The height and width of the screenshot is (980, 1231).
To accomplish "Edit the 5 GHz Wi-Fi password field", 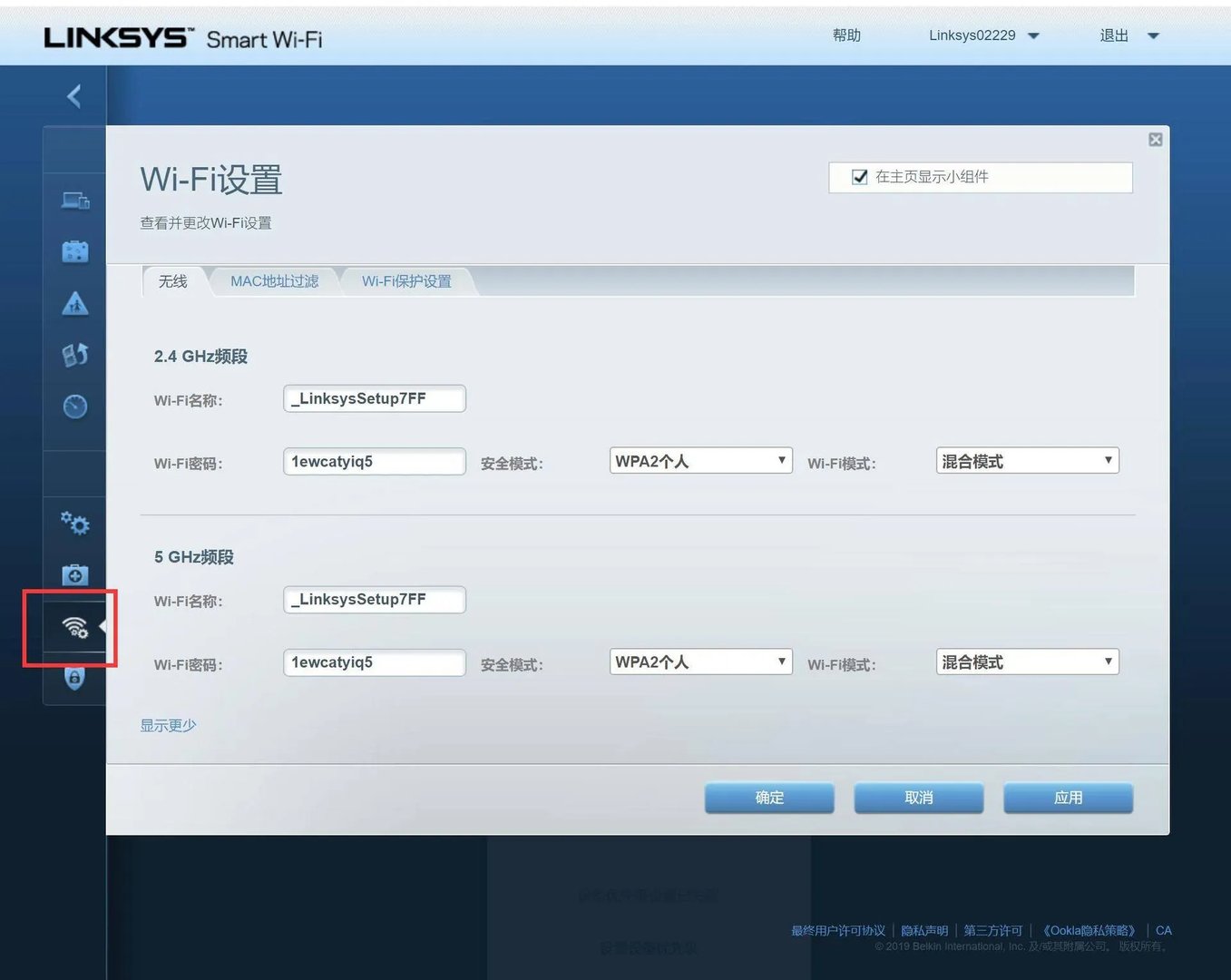I will (374, 662).
